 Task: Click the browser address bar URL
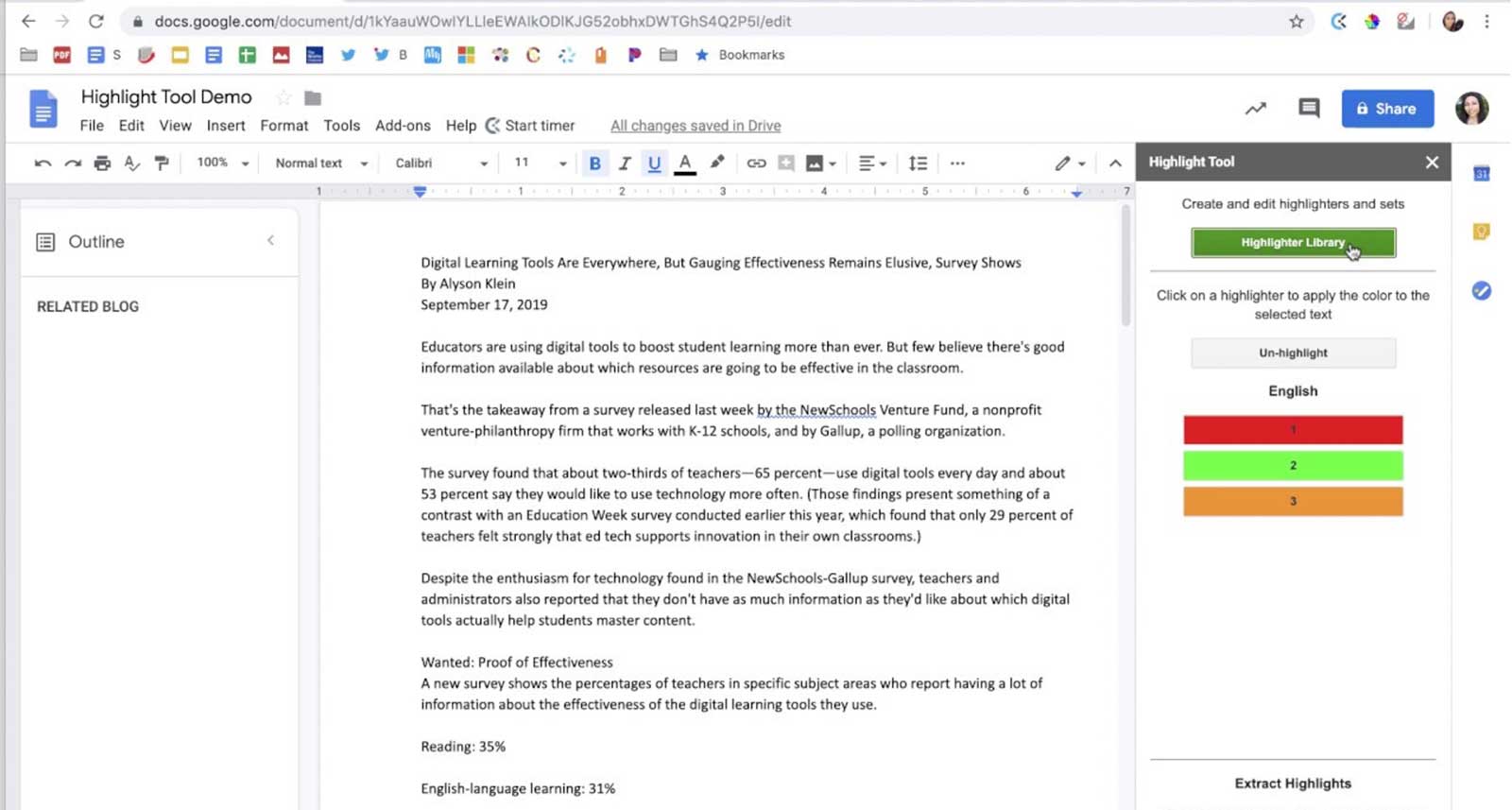472,21
